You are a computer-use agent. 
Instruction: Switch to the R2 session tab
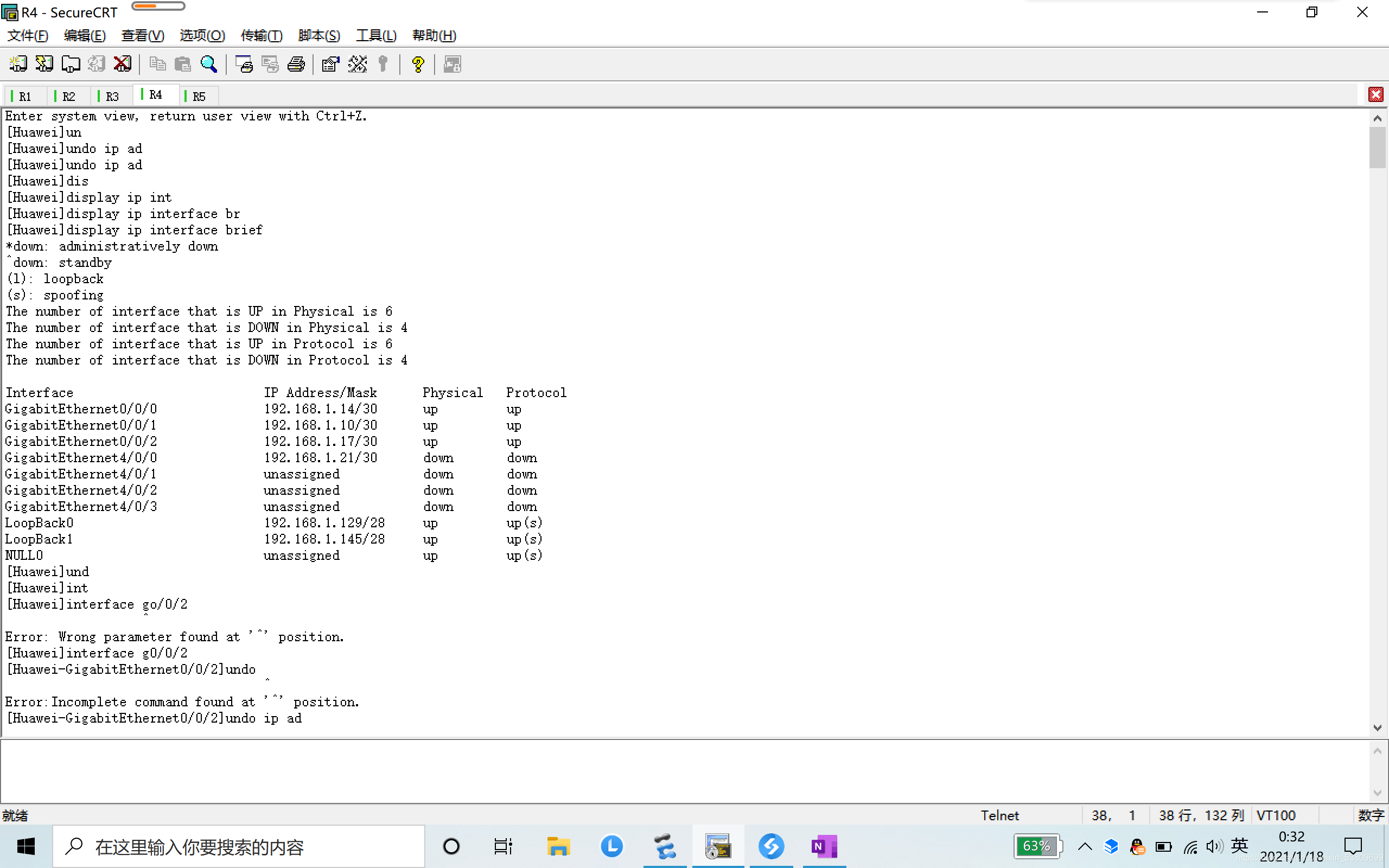click(x=68, y=97)
